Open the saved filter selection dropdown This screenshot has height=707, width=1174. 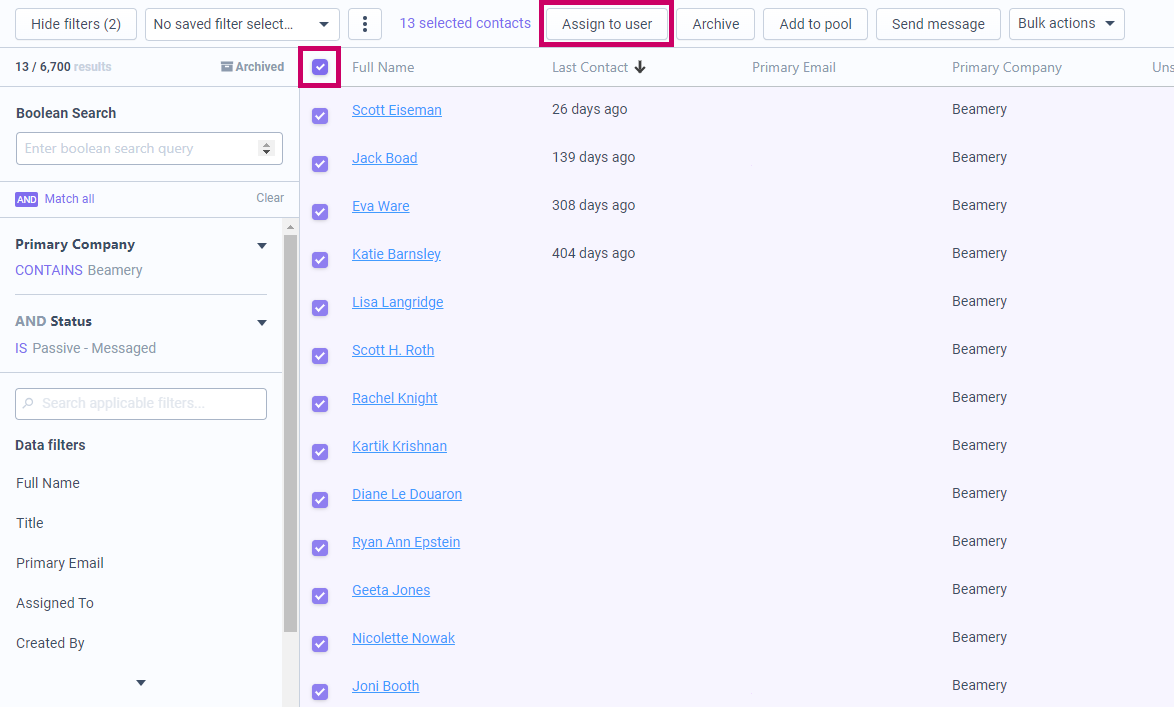click(x=242, y=24)
